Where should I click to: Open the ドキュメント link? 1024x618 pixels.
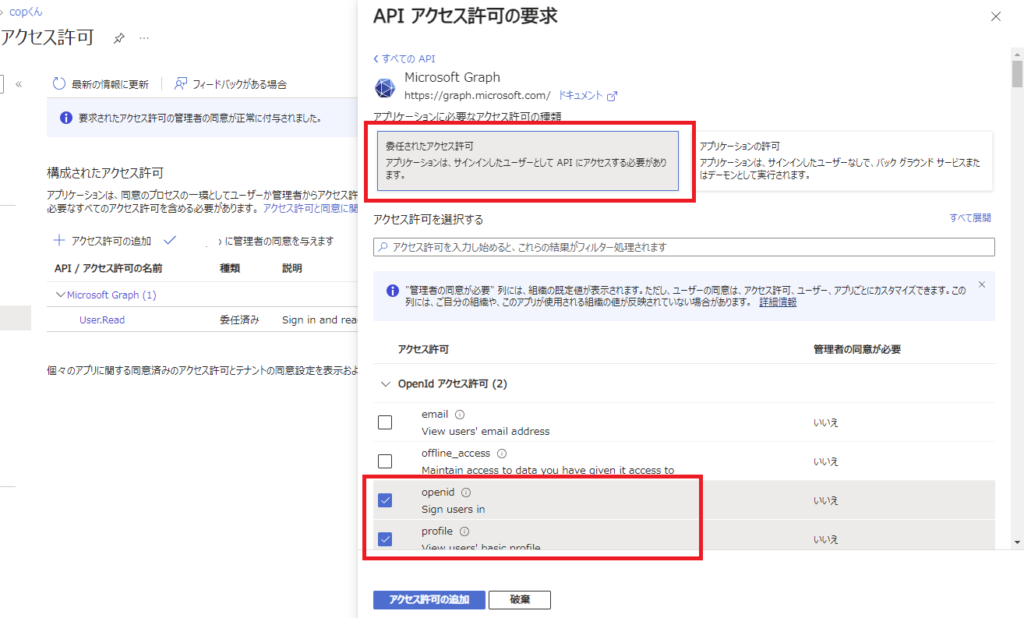click(580, 95)
